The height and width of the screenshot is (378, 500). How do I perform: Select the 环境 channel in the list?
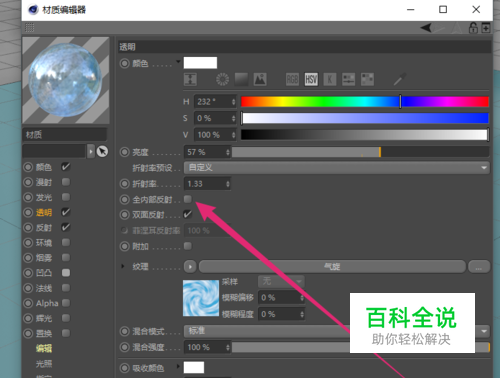coord(44,243)
